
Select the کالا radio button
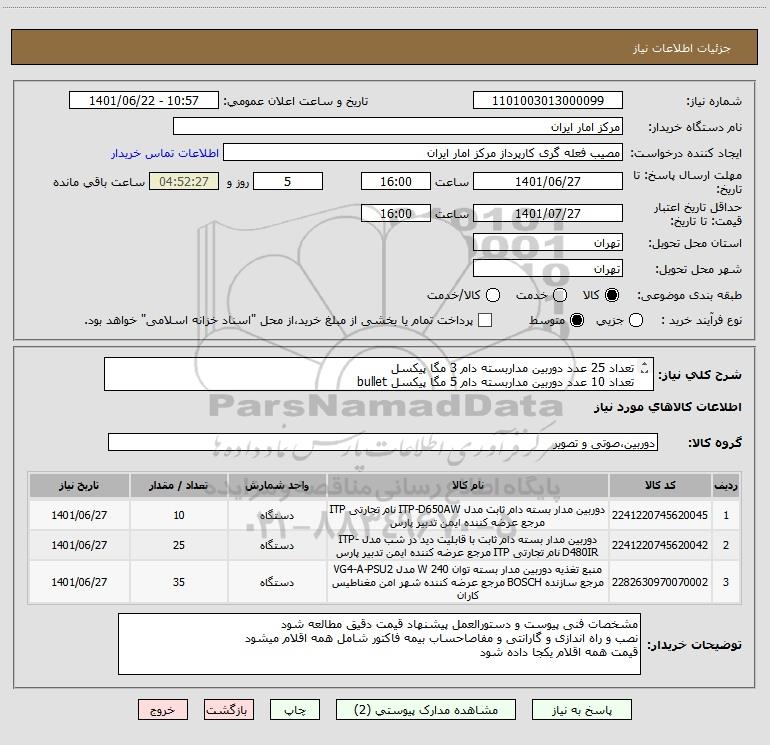pos(612,295)
